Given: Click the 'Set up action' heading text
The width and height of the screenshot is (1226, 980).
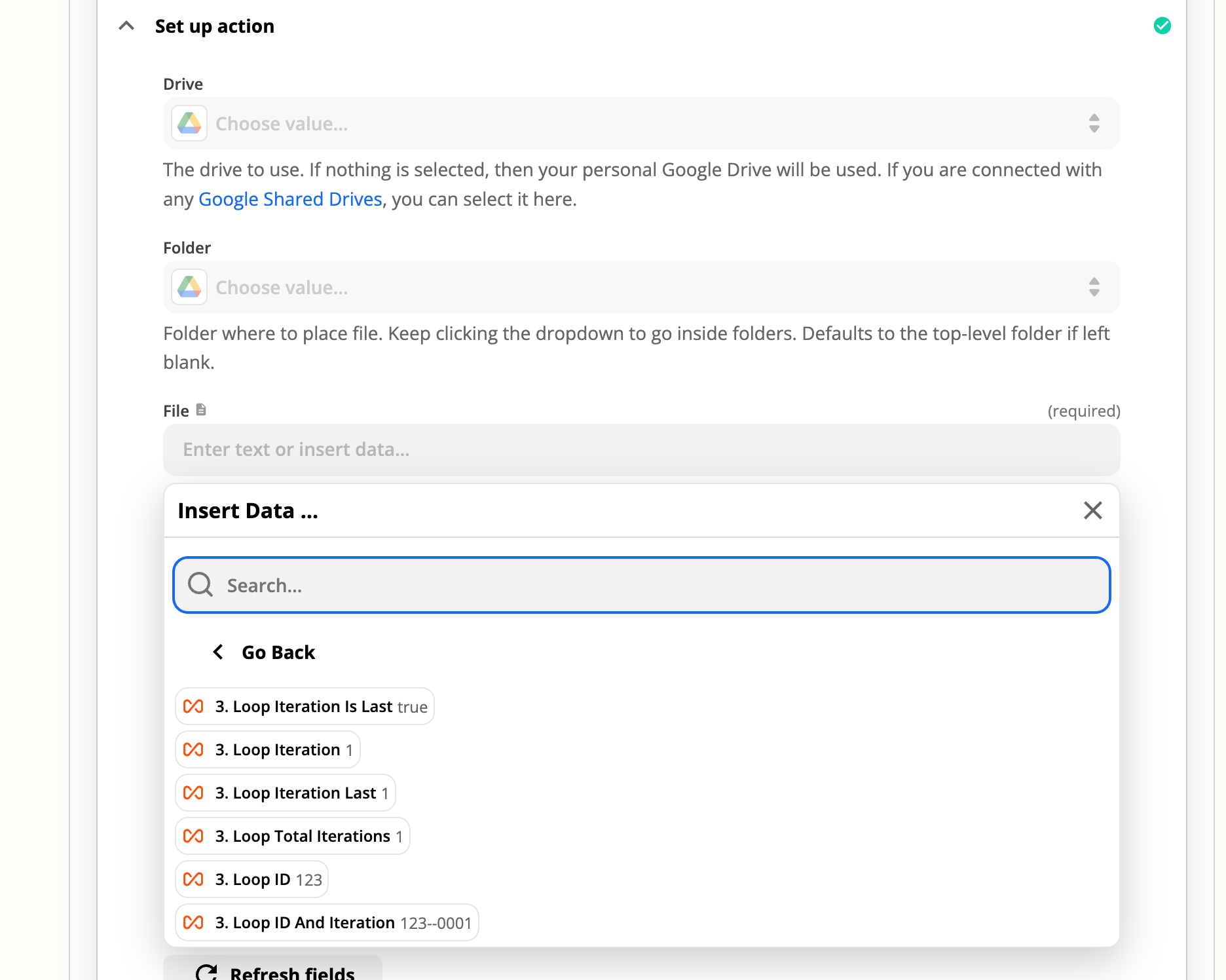Looking at the screenshot, I should pos(215,26).
